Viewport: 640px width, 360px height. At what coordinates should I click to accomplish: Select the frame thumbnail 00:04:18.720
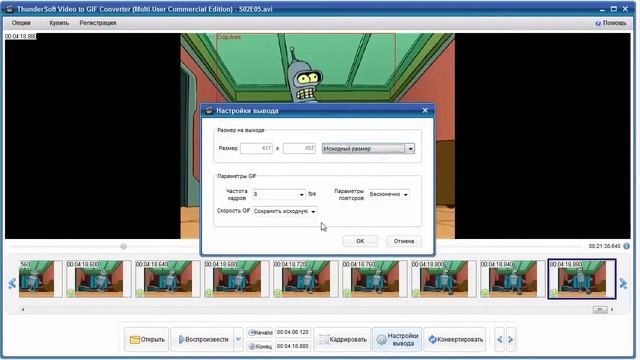click(305, 279)
